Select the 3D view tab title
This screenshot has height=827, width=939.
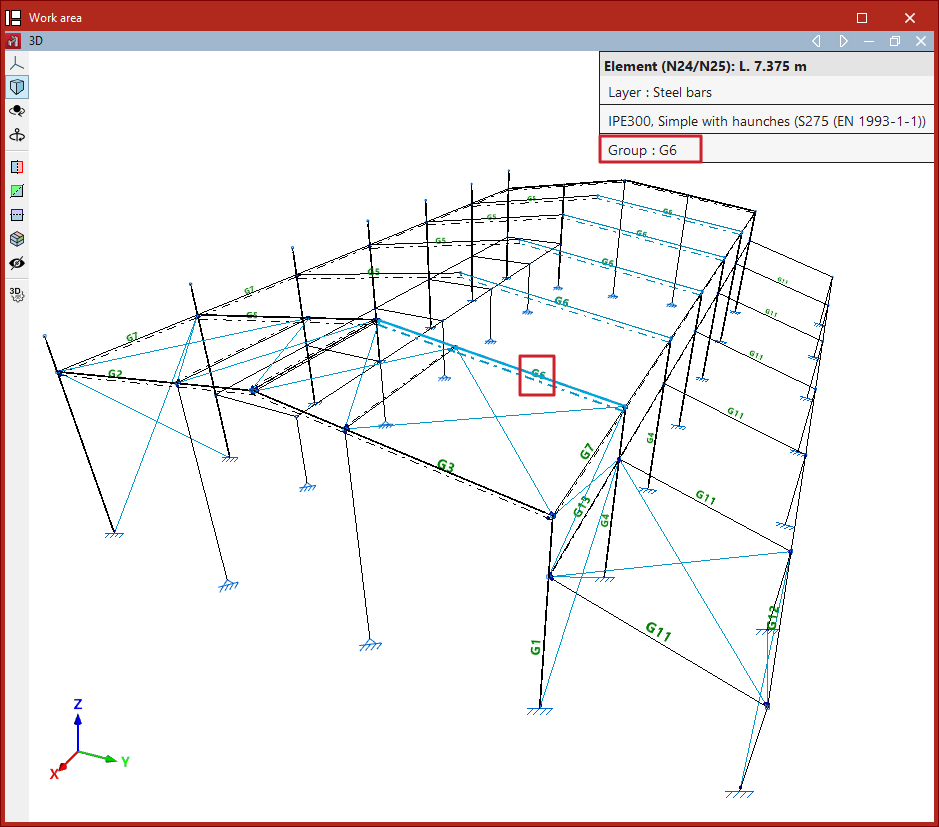pos(36,41)
